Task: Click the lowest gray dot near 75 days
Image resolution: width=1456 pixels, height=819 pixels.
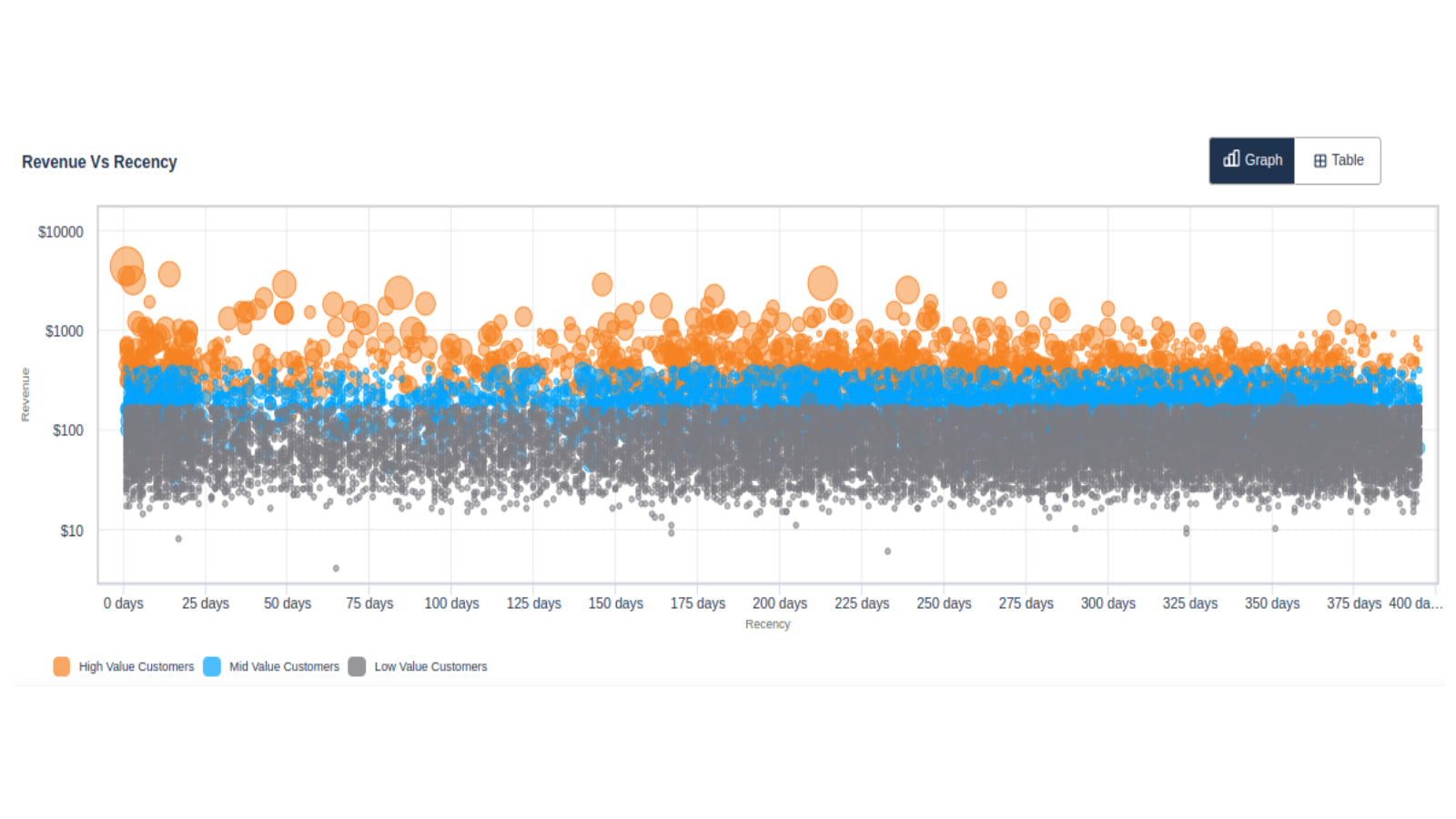Action: click(336, 569)
